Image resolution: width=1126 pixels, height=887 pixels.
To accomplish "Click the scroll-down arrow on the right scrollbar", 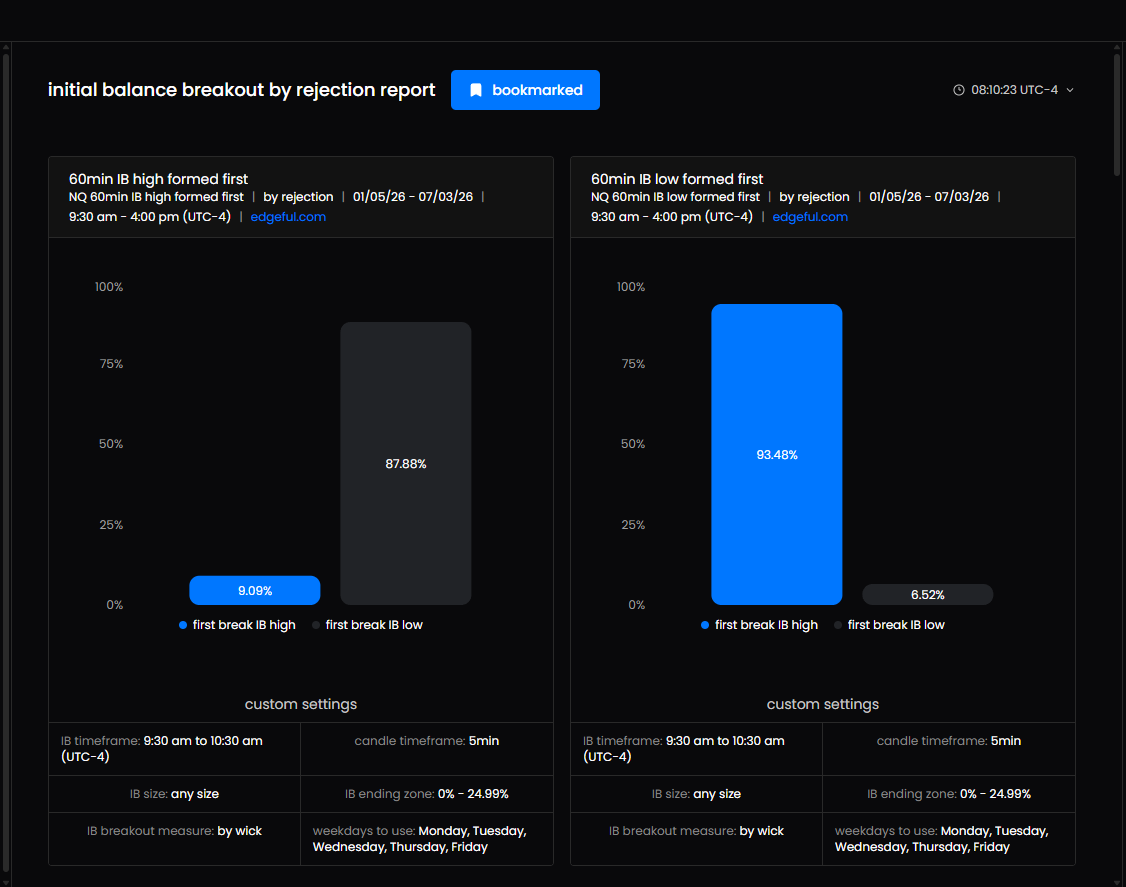I will point(1117,882).
